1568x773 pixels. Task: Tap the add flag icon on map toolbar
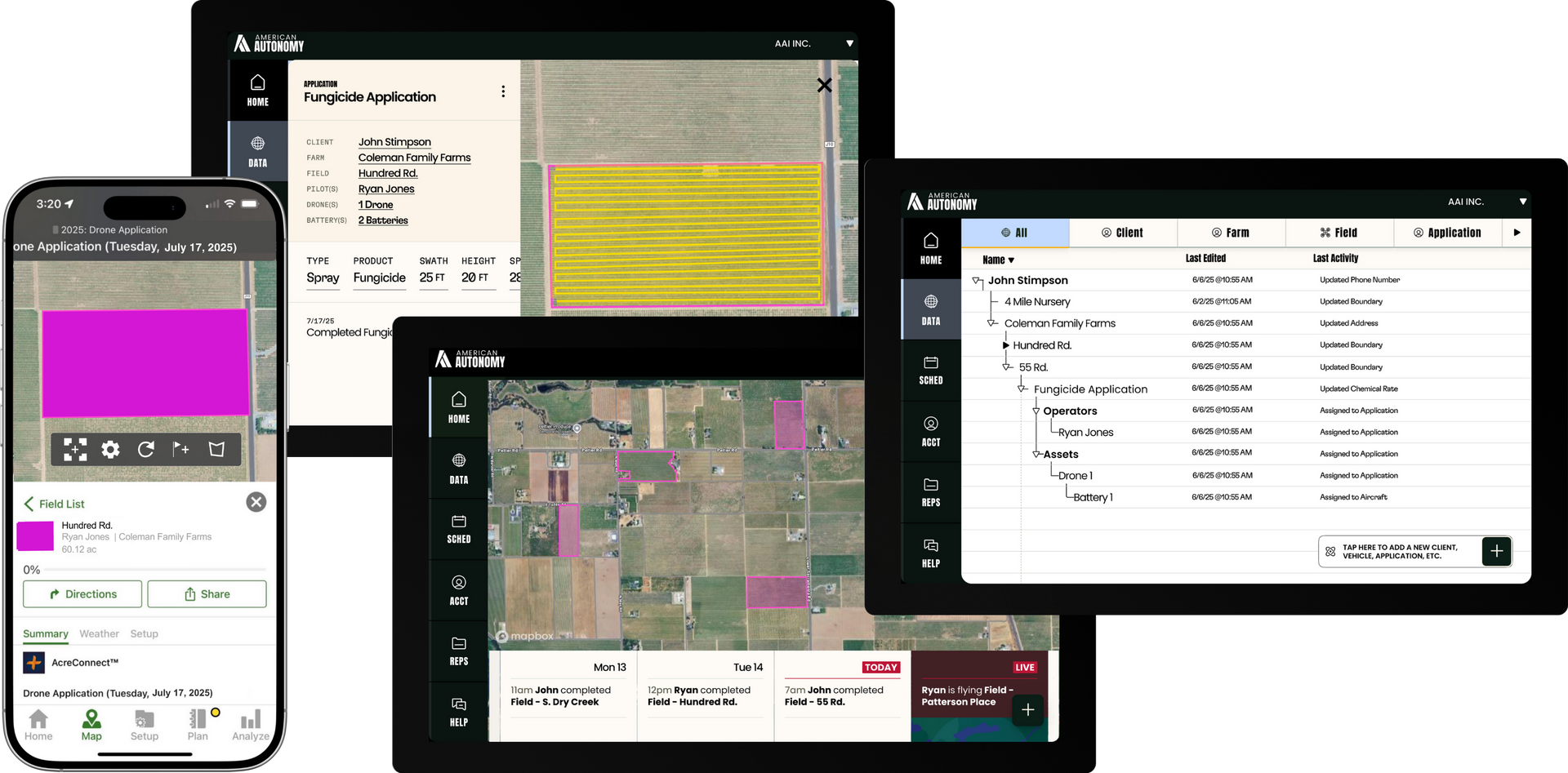tap(180, 449)
